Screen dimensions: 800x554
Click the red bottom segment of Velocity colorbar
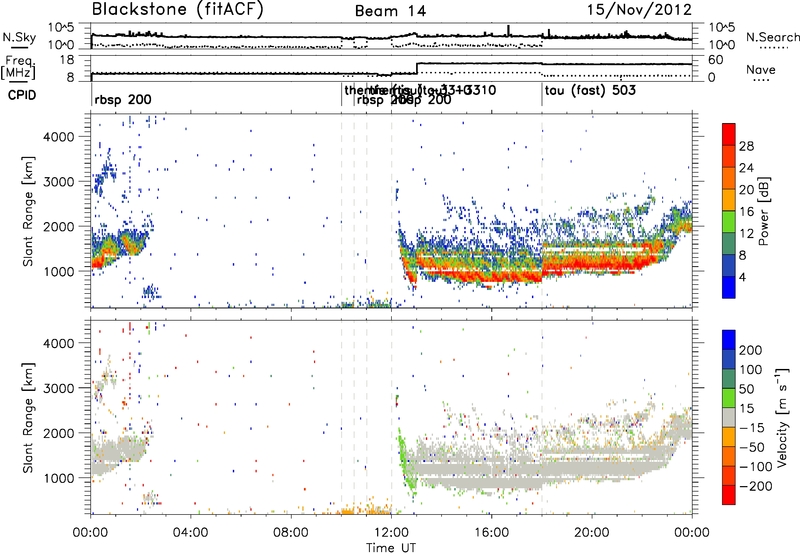coord(729,495)
